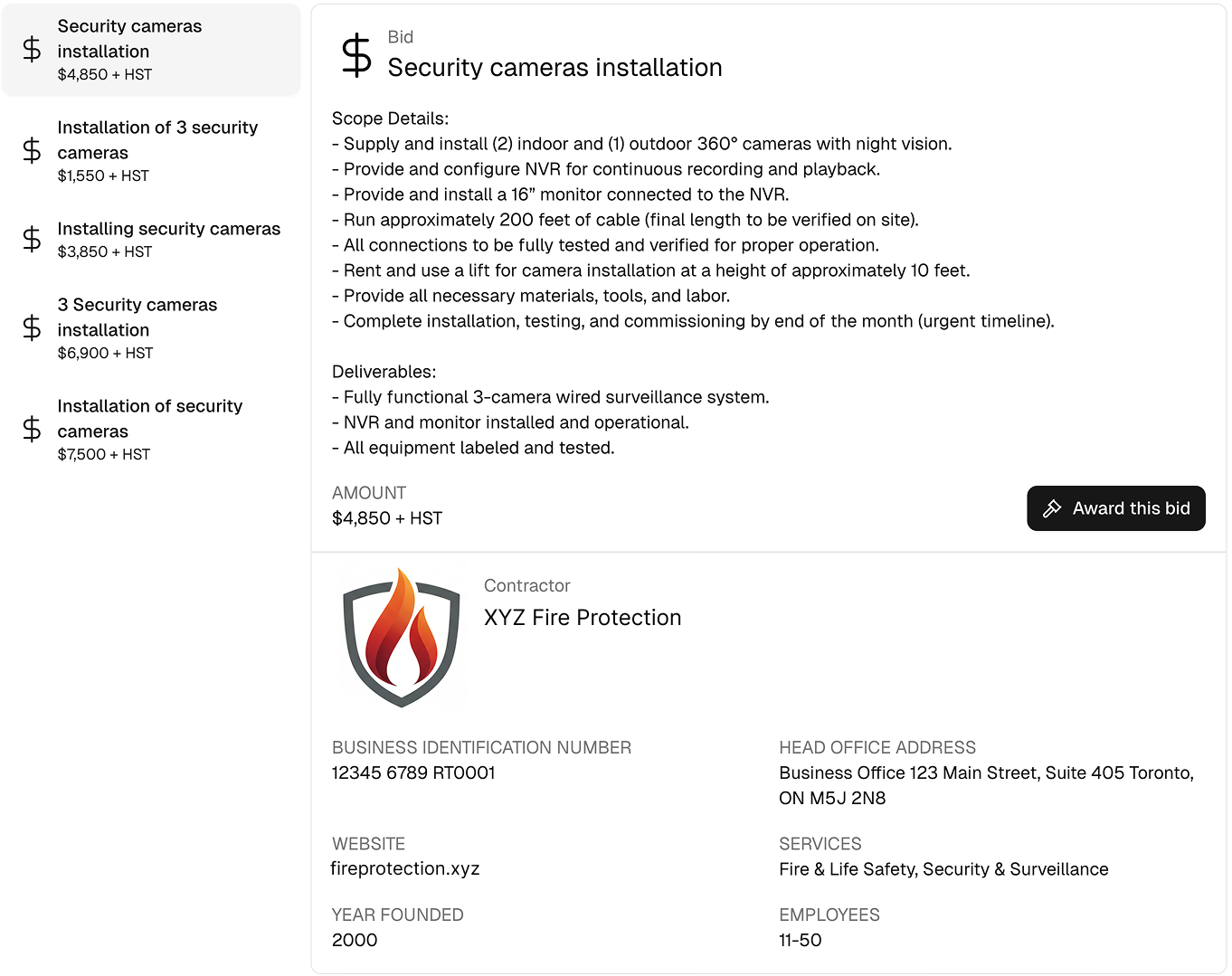Click the head office address text
The width and height of the screenshot is (1232, 976).
[986, 785]
